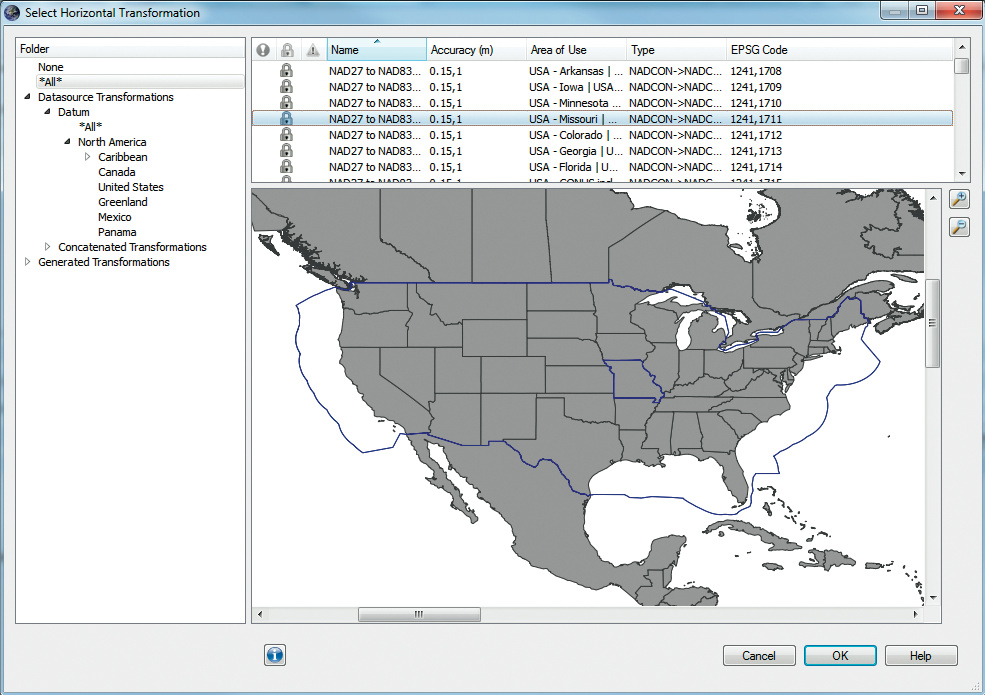Click the lock icon column header
Image resolution: width=985 pixels, height=695 pixels.
point(287,50)
